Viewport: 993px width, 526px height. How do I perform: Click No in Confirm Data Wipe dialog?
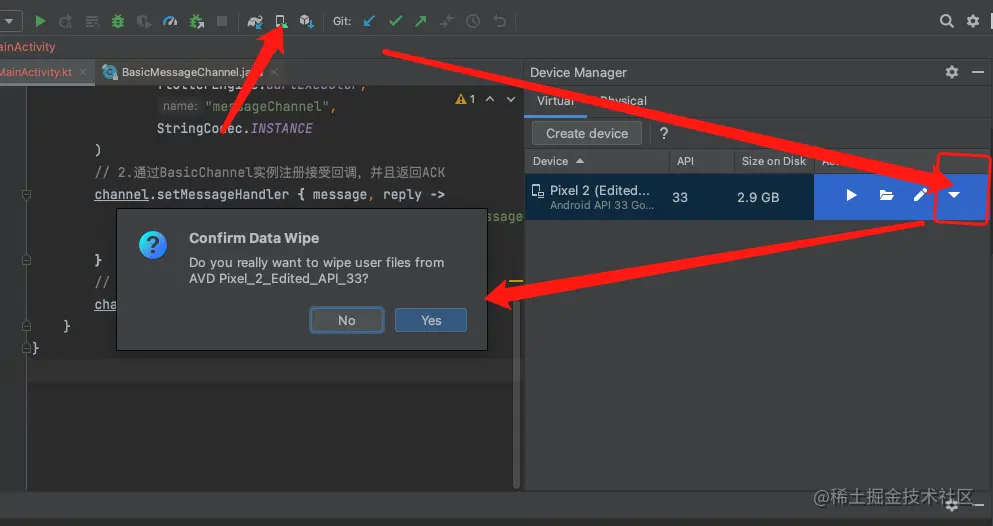click(346, 320)
